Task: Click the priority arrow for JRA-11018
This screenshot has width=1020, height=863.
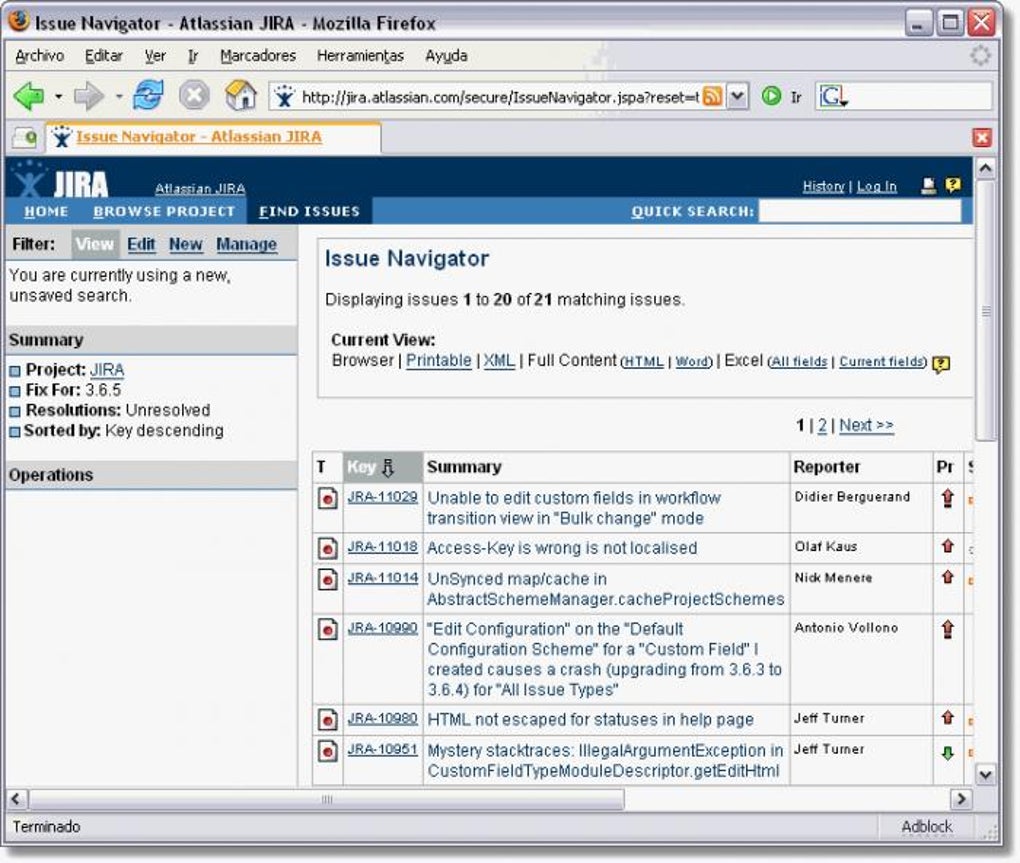Action: (948, 546)
